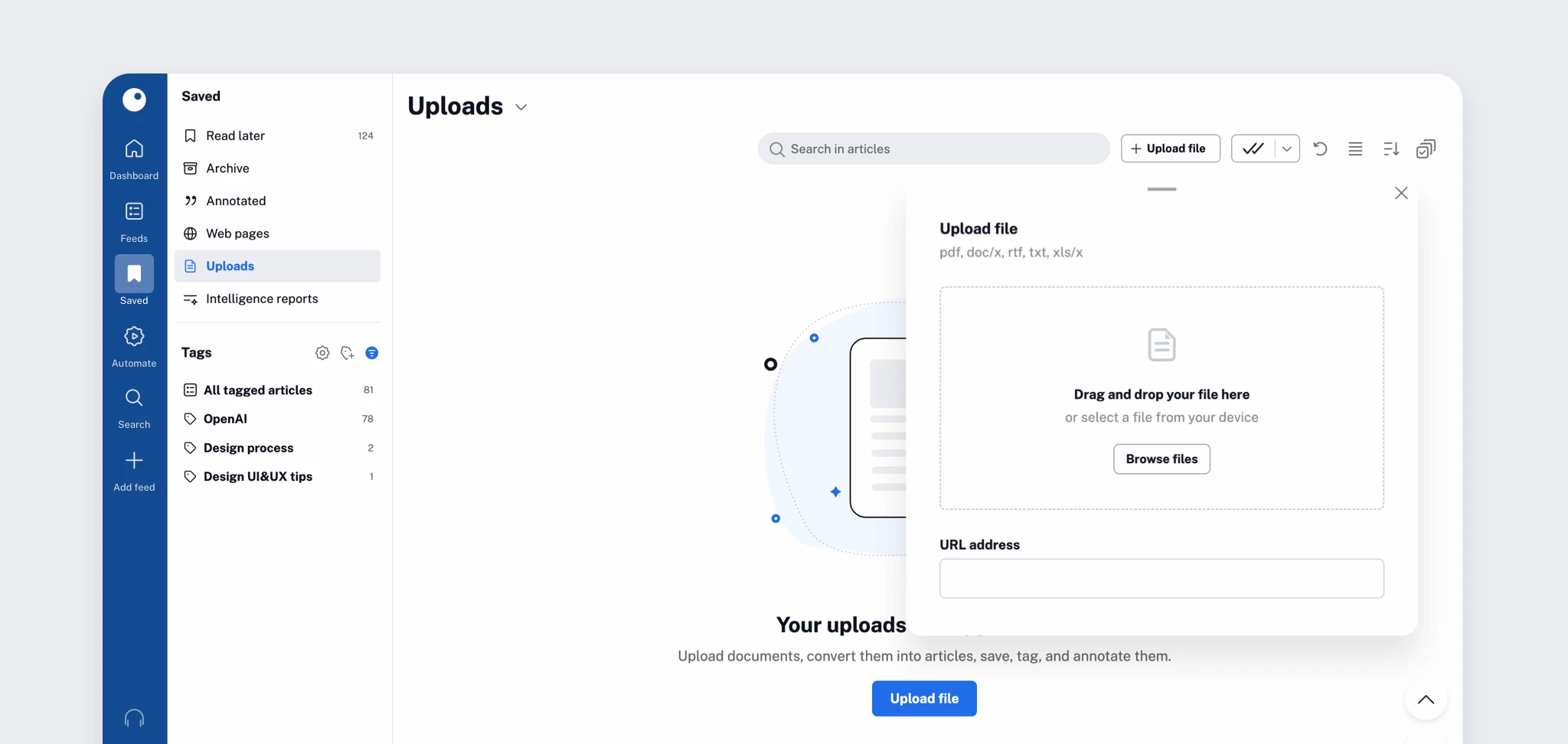Click the refresh icon in the toolbar
This screenshot has height=744, width=1568.
point(1320,148)
